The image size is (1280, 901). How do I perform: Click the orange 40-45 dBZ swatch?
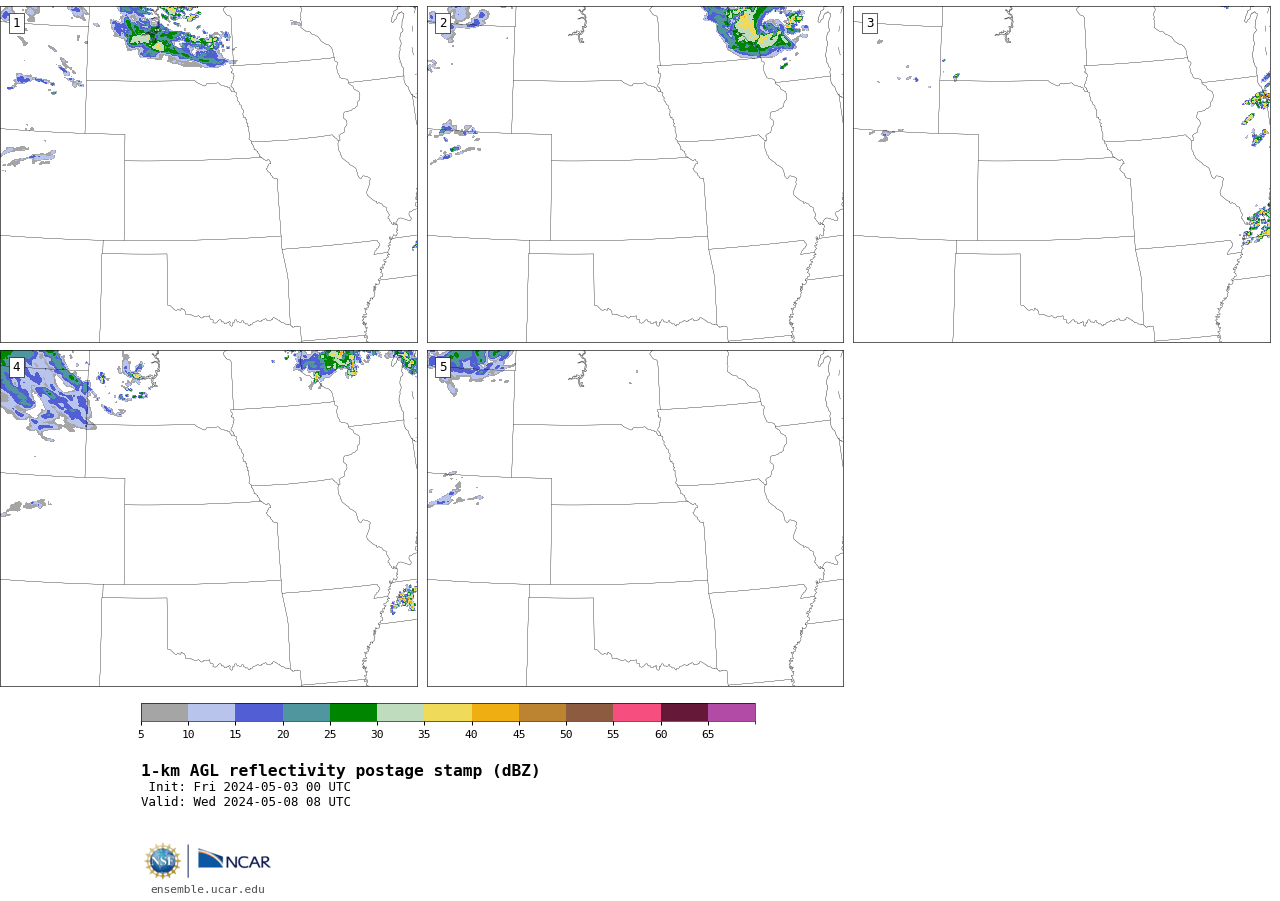point(495,713)
